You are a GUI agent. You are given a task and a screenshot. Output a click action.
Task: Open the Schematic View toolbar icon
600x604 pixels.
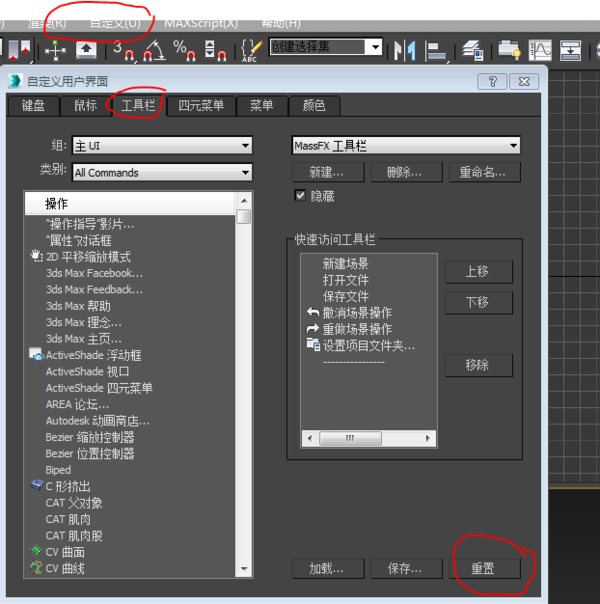[570, 50]
